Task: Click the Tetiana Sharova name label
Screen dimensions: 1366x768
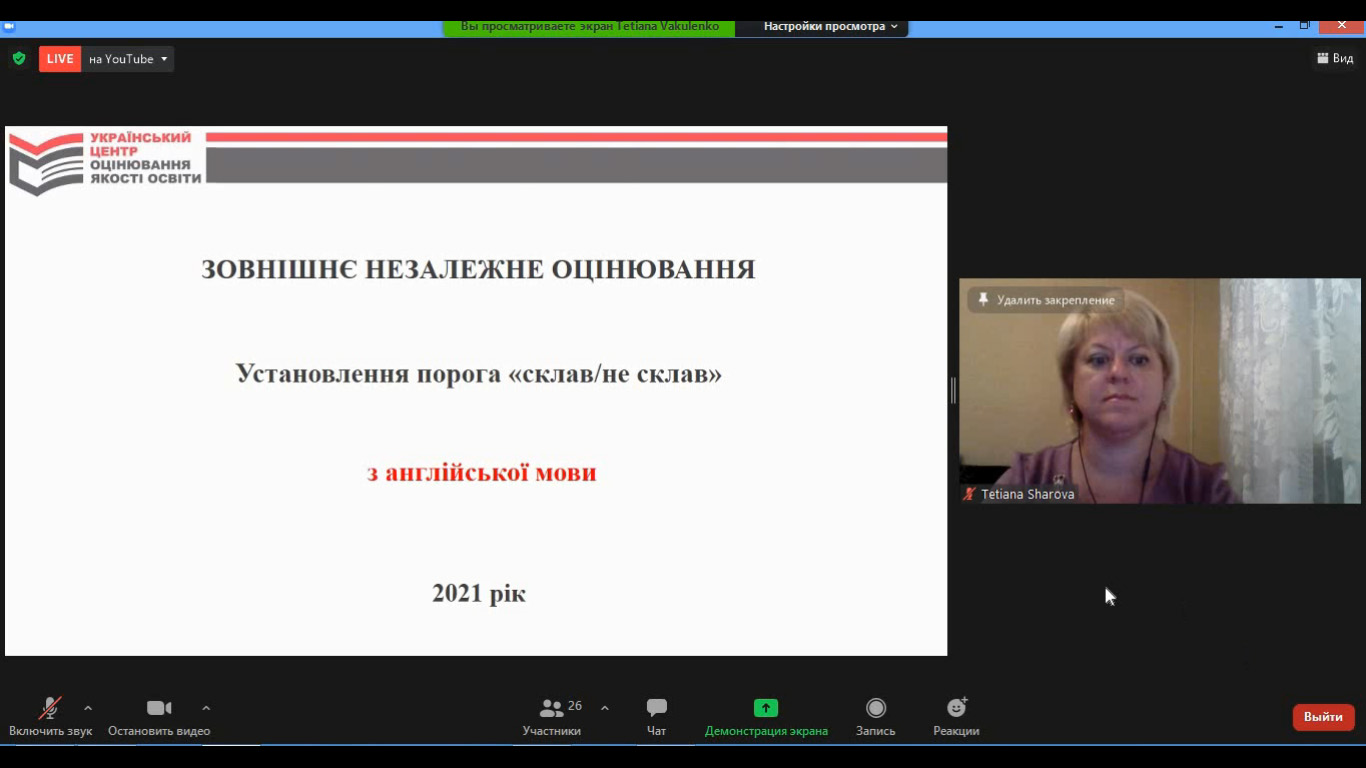Action: point(1028,495)
